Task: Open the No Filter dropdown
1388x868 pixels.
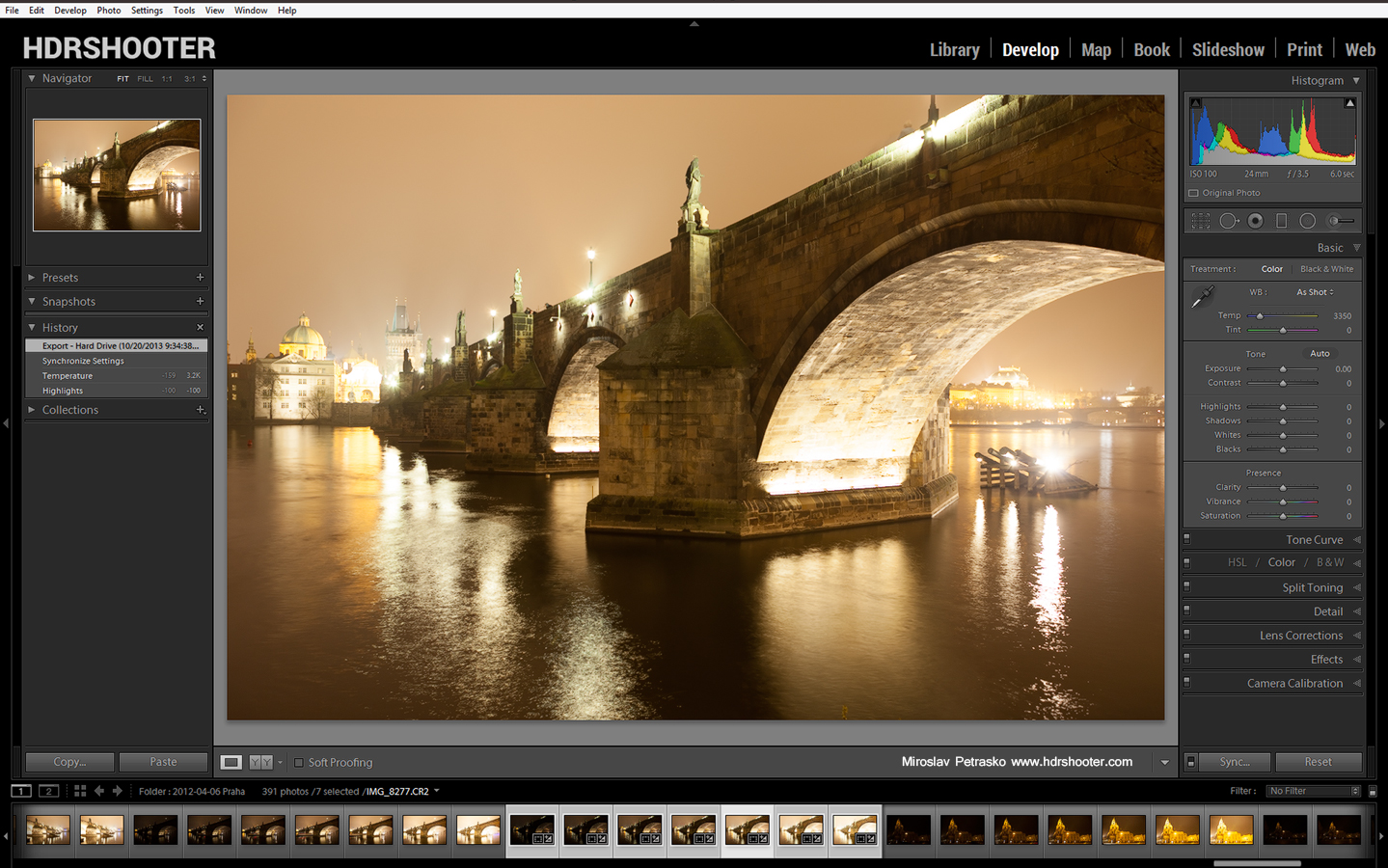Action: (x=1313, y=791)
